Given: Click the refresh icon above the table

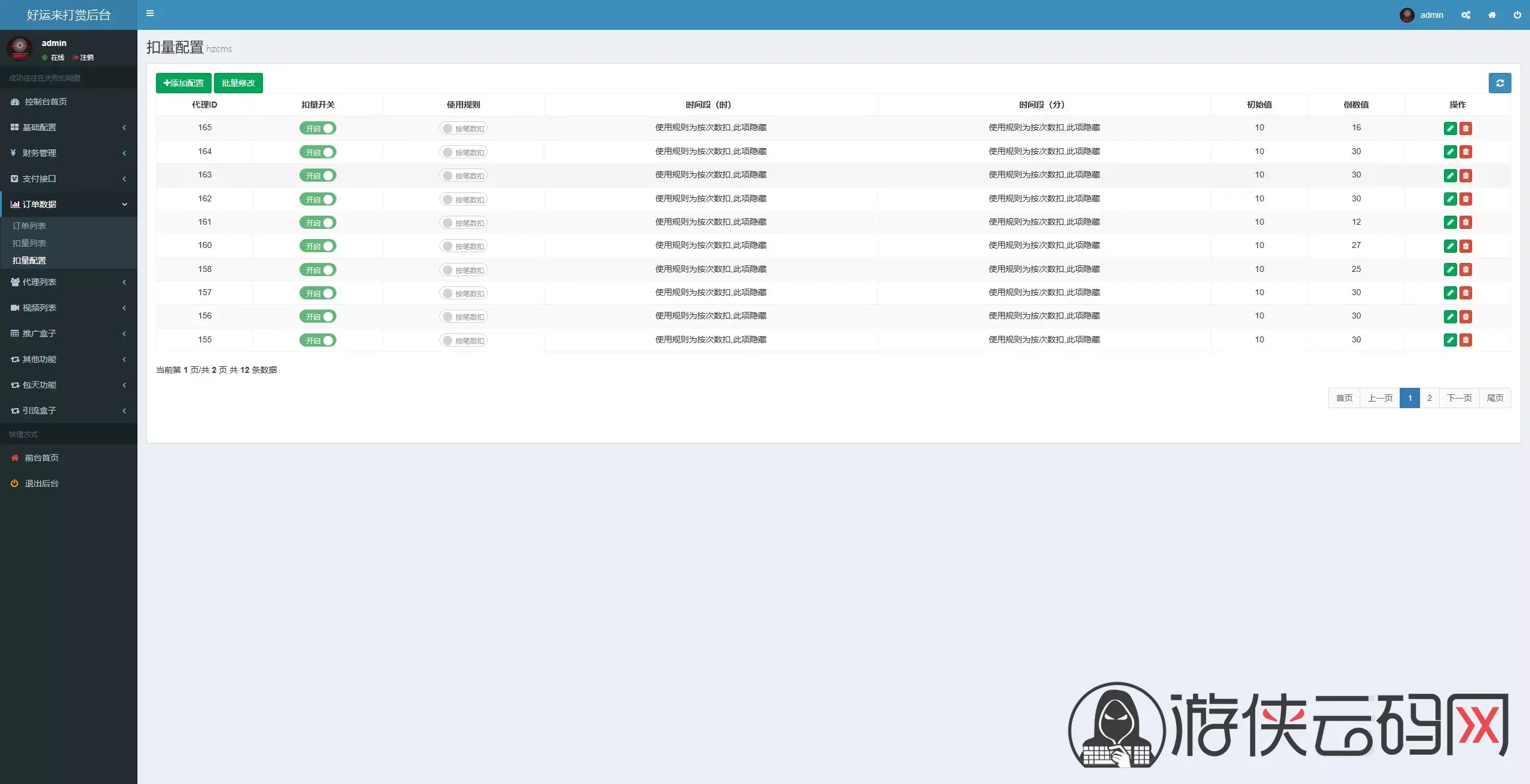Looking at the screenshot, I should 1500,83.
